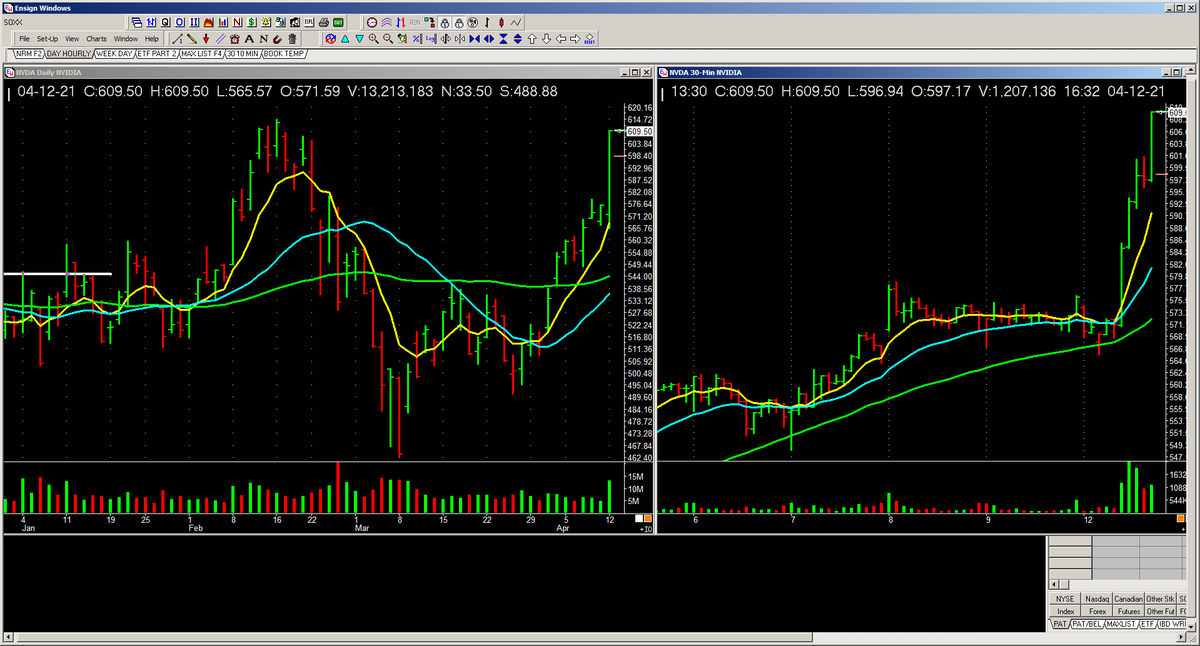Click the blue Q quote icon
Viewport: 1200px width, 646px height.
click(165, 22)
